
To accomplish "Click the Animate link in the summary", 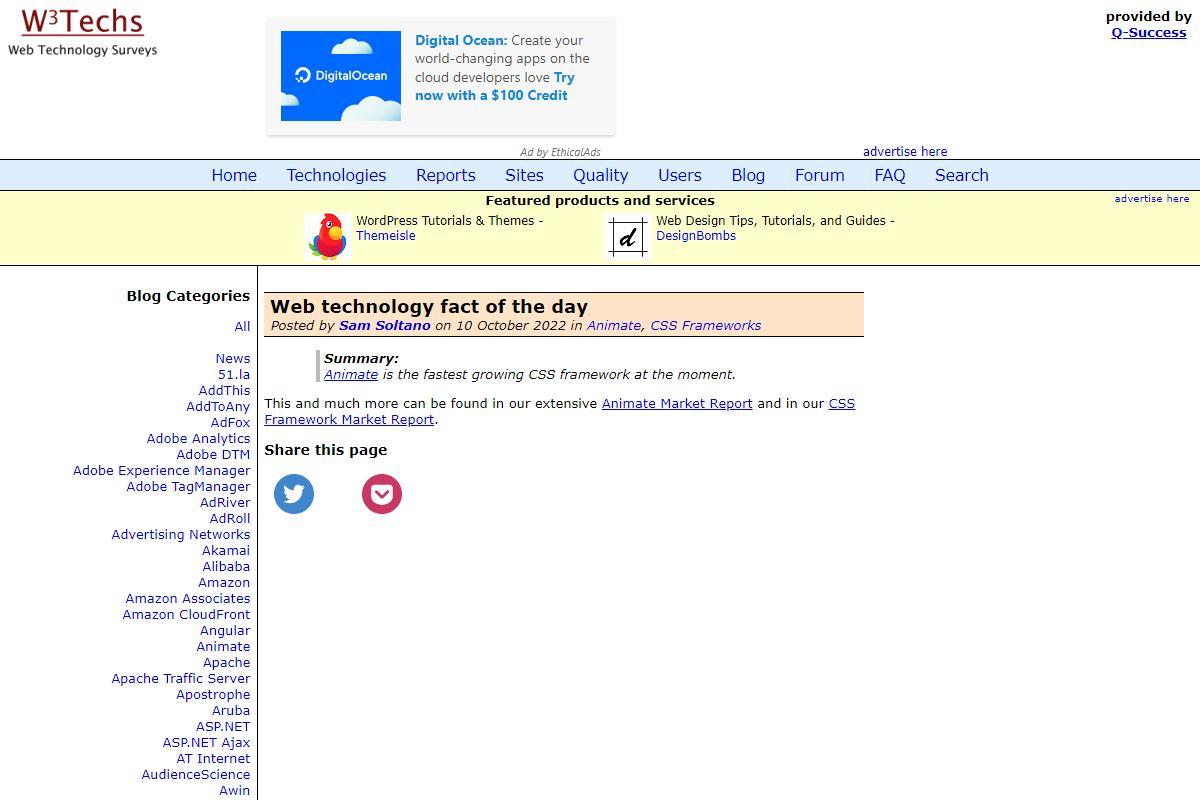I will (351, 374).
